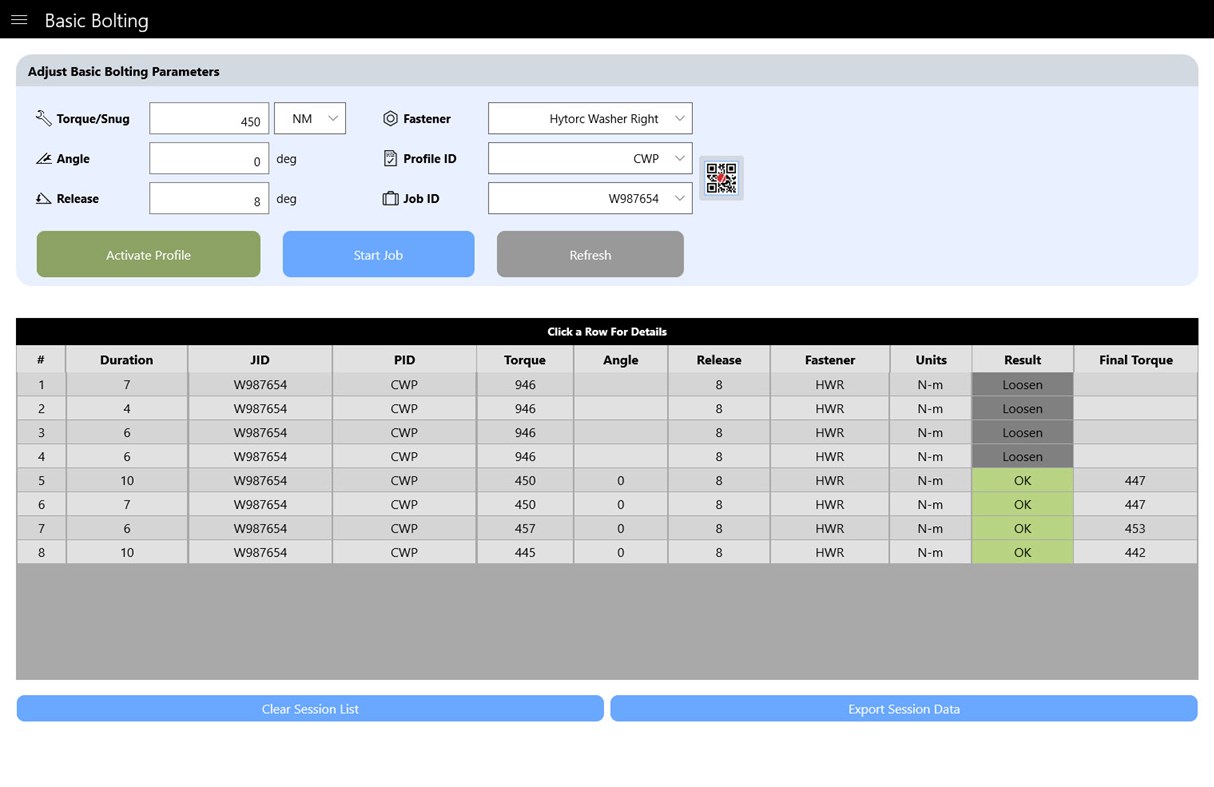Viewport: 1214px width, 787px height.
Task: Click the Activate Profile button
Action: pyautogui.click(x=148, y=254)
